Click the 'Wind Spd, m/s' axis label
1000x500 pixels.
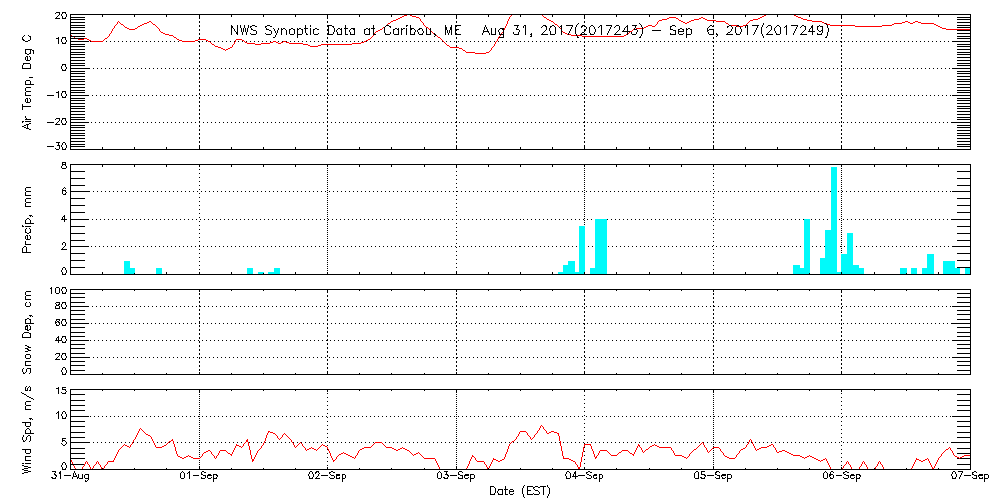(28, 428)
